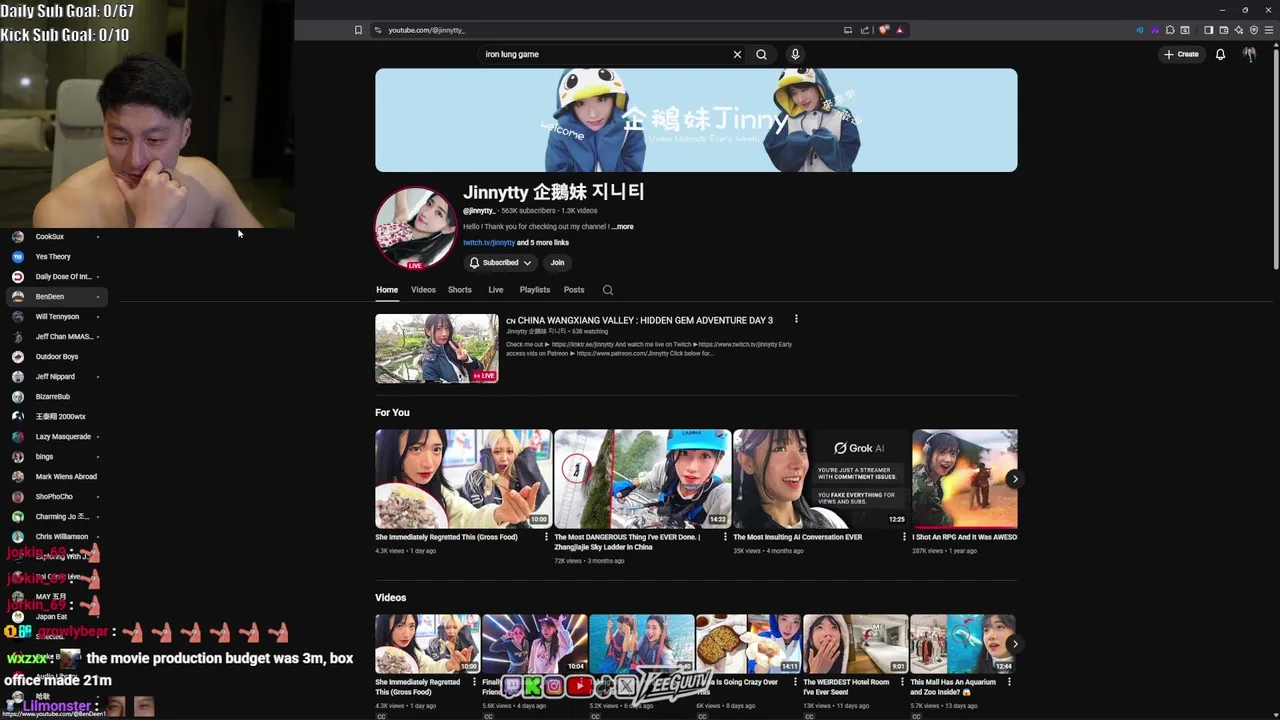Screen dimensions: 1280x720
Task: Switch to the Videos tab
Action: [423, 290]
